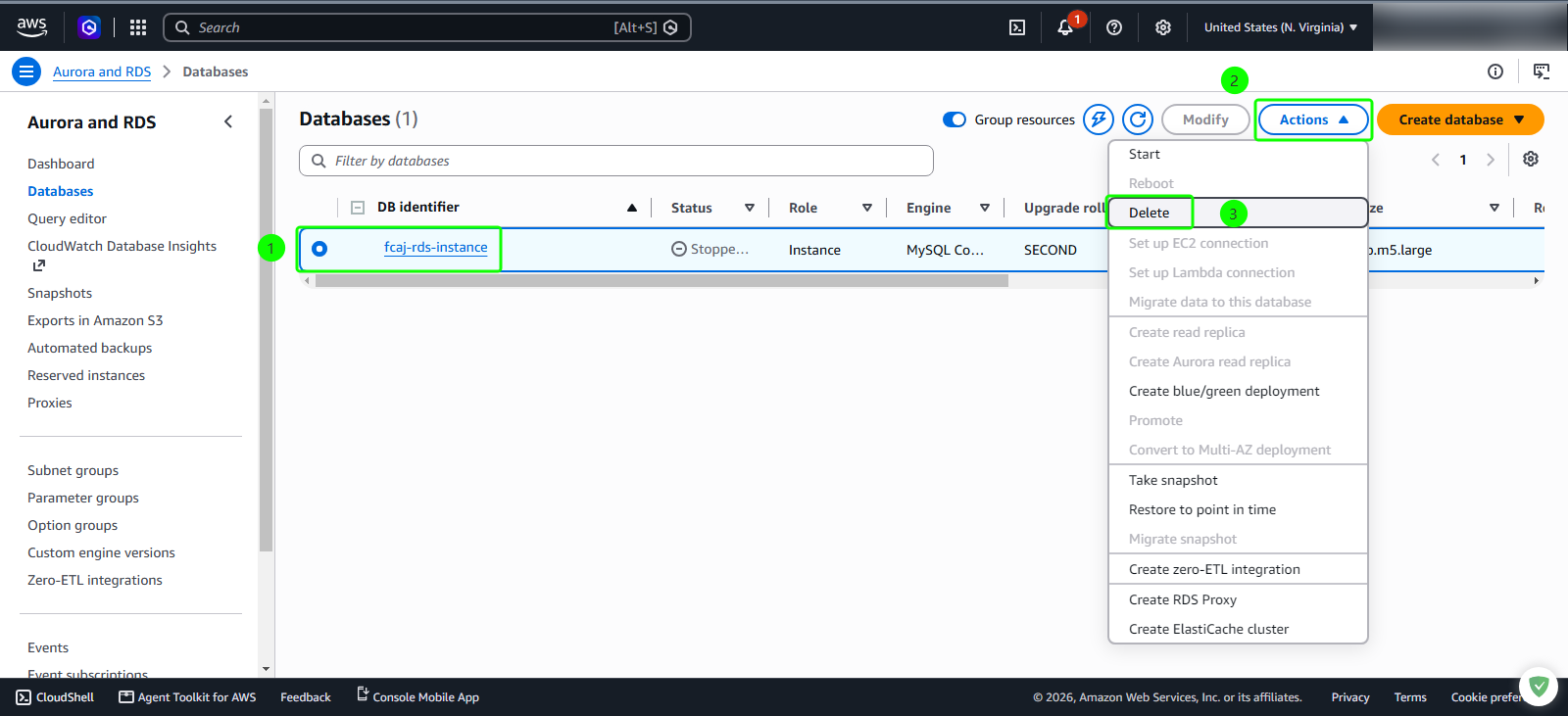
Task: Click the Modify button
Action: [x=1205, y=119]
